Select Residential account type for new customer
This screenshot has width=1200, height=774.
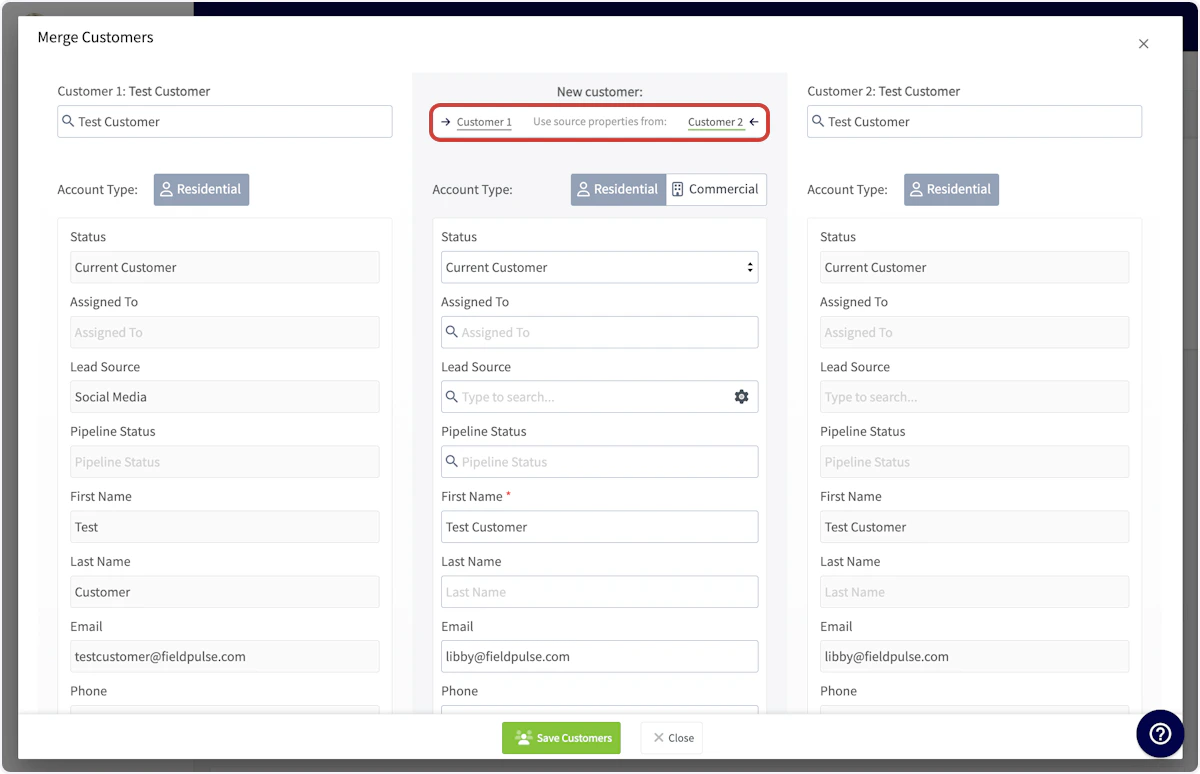pyautogui.click(x=618, y=189)
